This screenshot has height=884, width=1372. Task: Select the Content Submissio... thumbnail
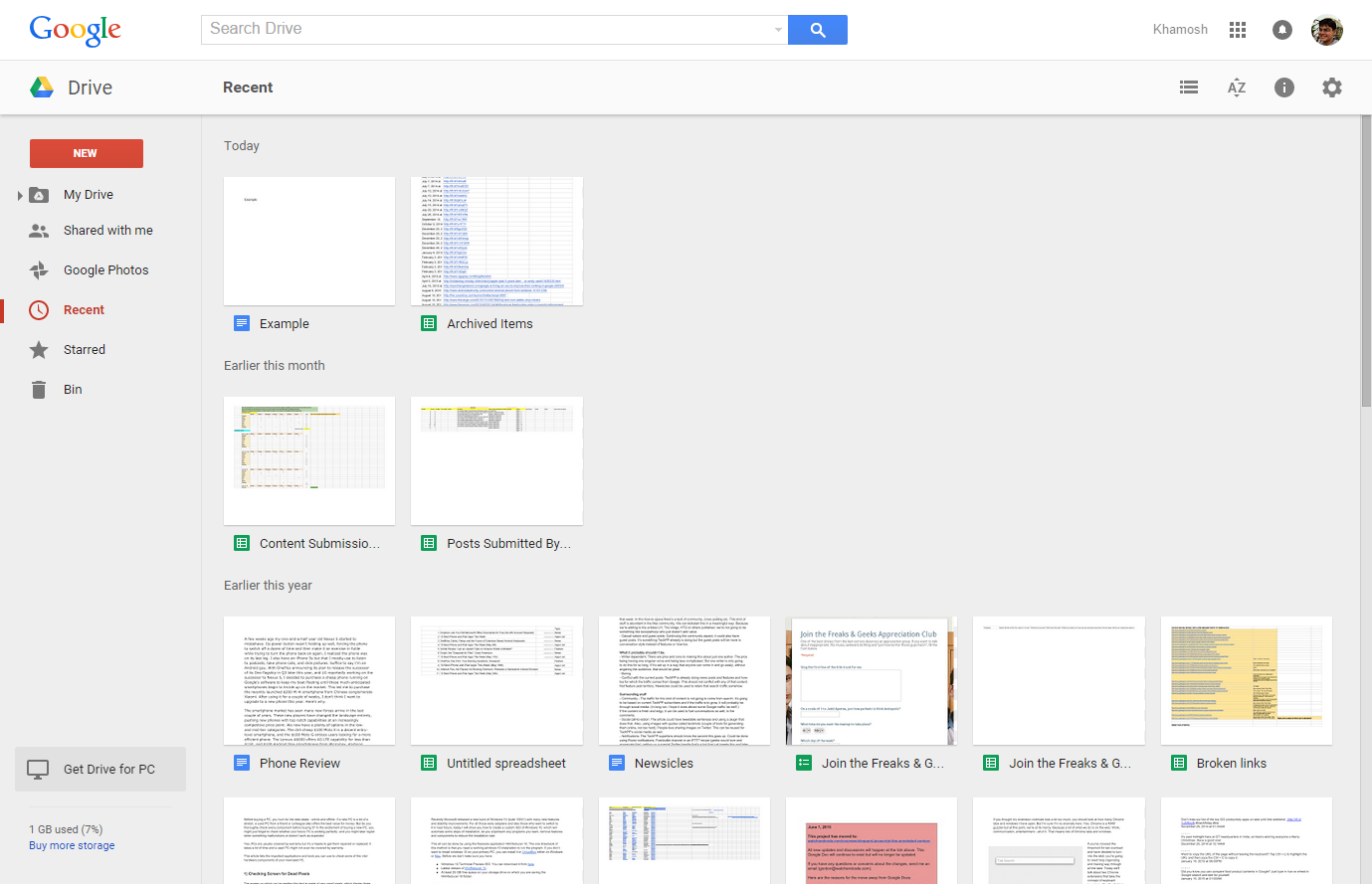pos(309,460)
